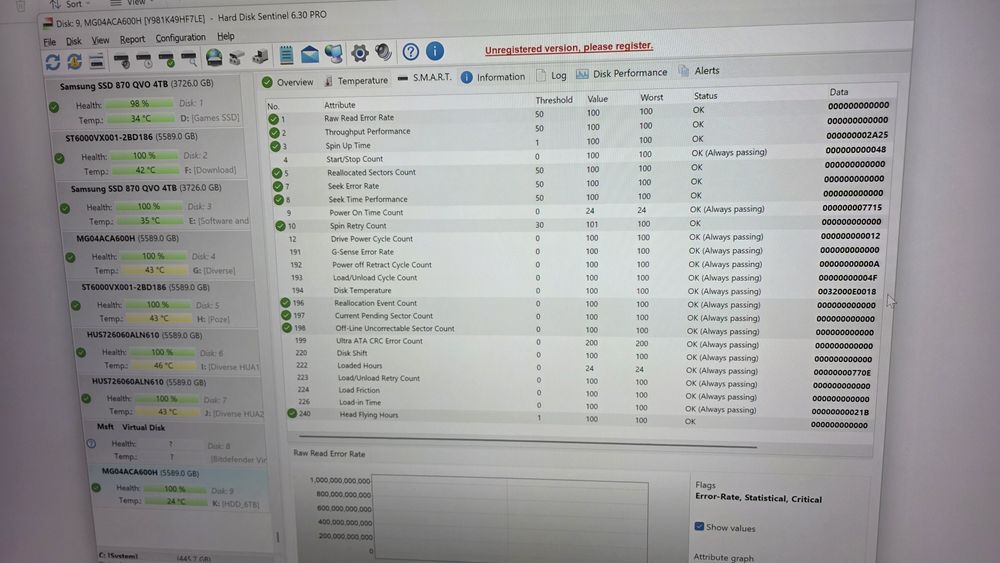Image resolution: width=1000 pixels, height=563 pixels.
Task: Toggle the Show values checkbox
Action: pos(699,527)
